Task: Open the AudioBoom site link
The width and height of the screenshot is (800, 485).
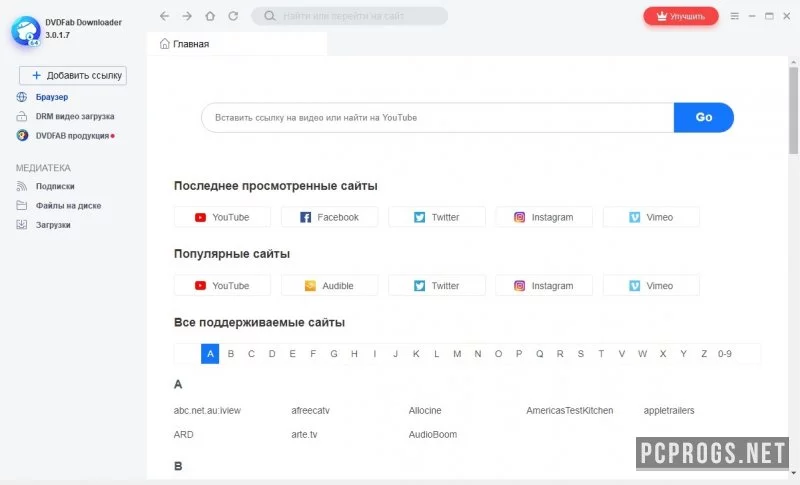Action: [433, 435]
